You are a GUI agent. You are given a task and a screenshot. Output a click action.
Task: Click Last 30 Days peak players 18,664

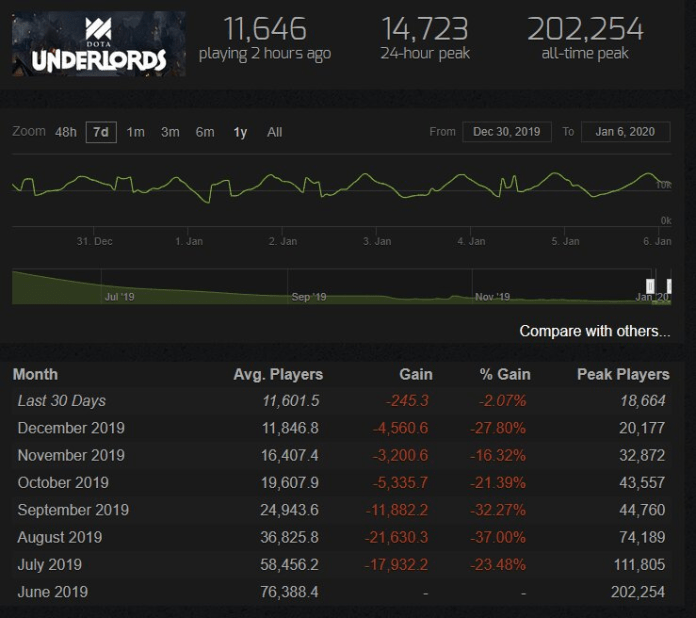(x=643, y=401)
